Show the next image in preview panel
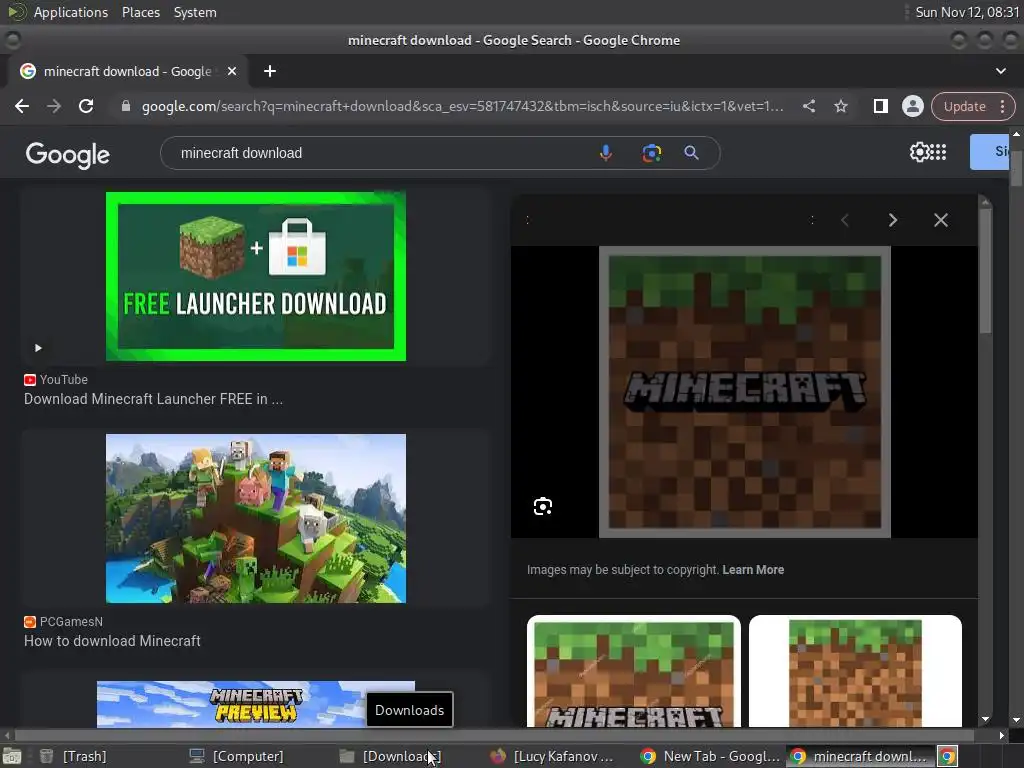1024x768 pixels. point(893,220)
